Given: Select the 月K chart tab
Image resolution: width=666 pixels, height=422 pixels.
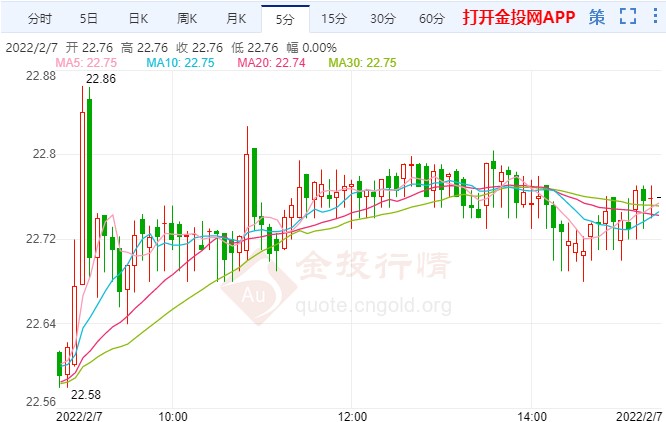Looking at the screenshot, I should tap(236, 19).
